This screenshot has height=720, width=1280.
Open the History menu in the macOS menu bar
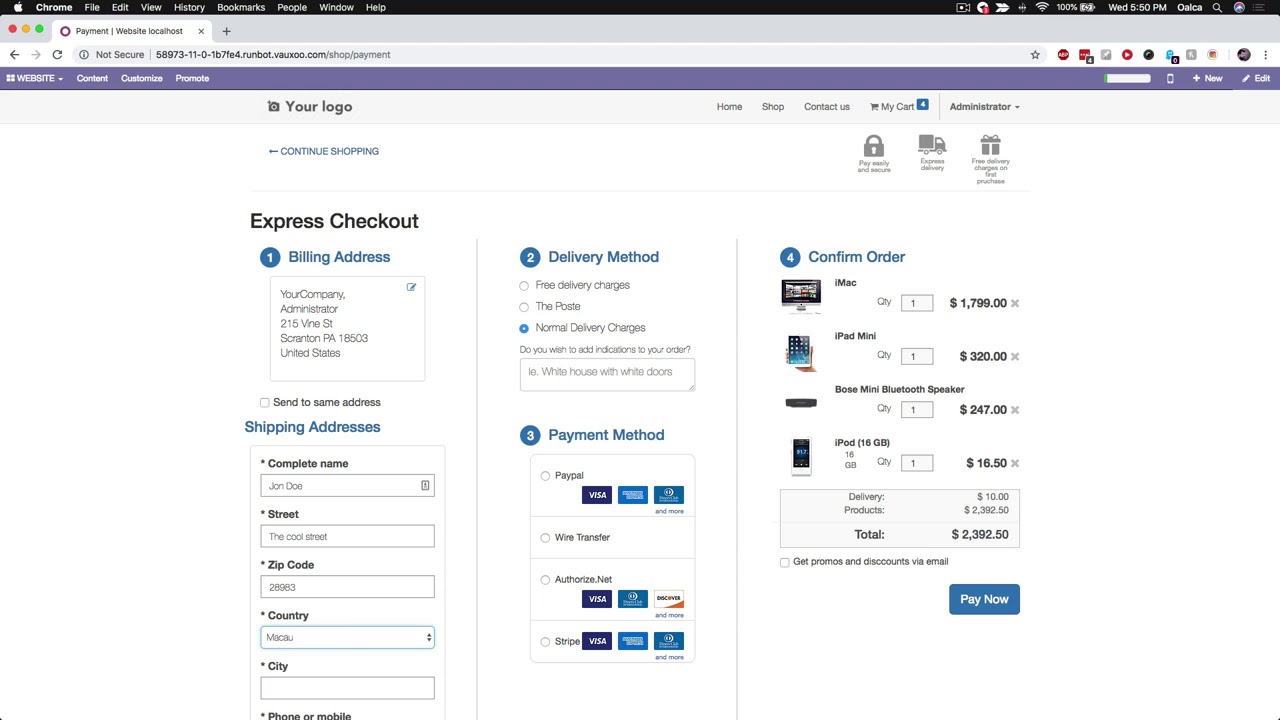pos(189,7)
